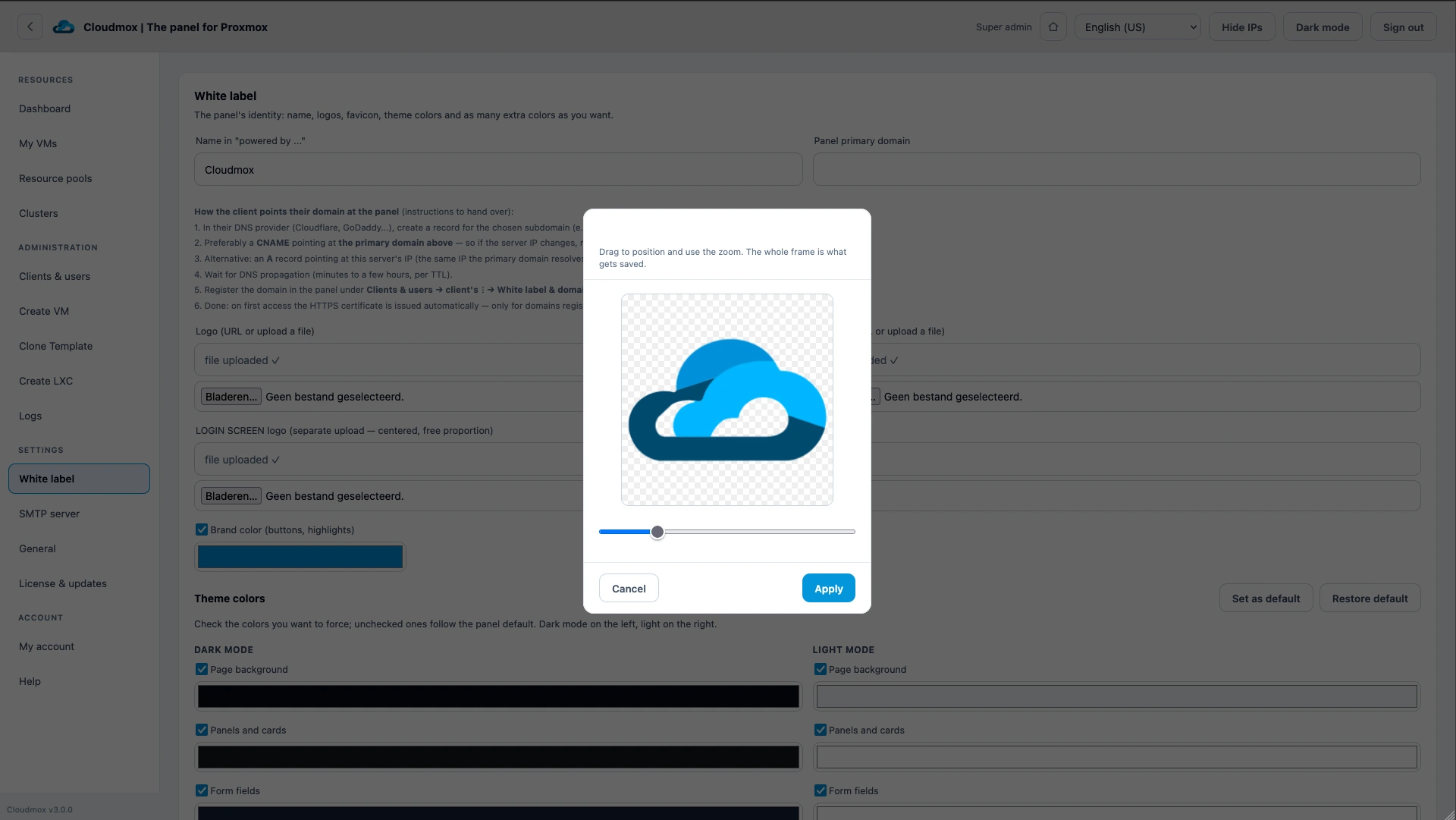Open dark mode Page background color swatch
This screenshot has width=1456, height=820.
point(498,696)
